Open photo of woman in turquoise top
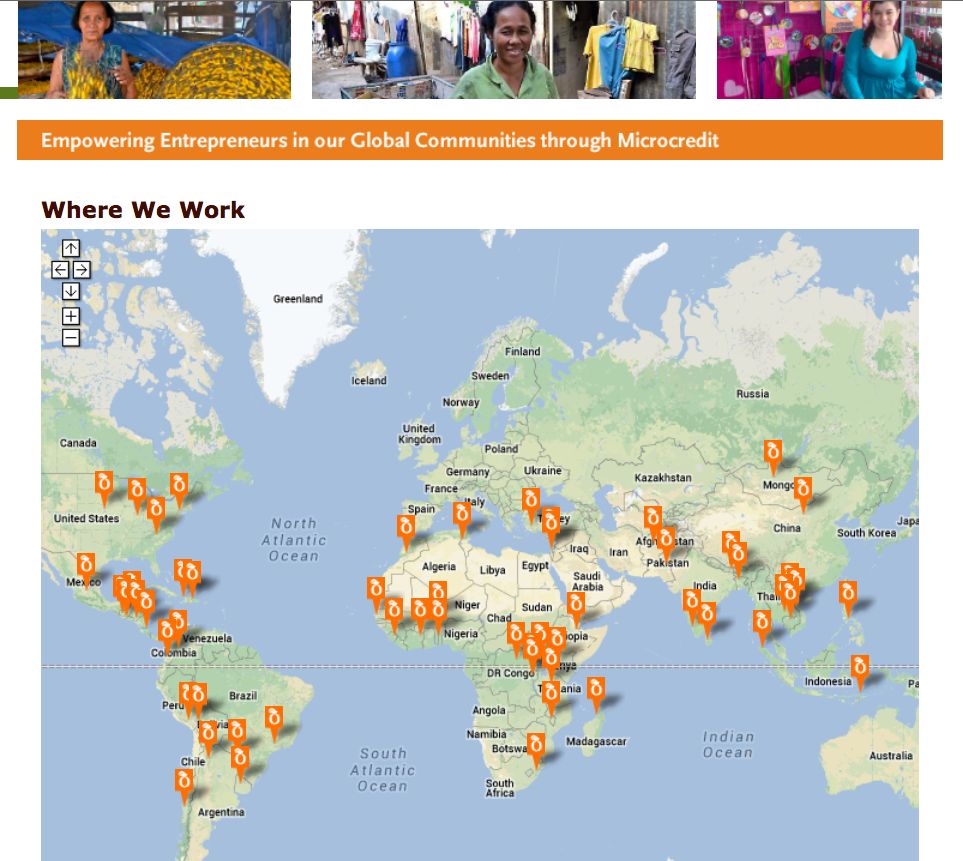Viewport: 963px width, 861px height. click(x=829, y=50)
